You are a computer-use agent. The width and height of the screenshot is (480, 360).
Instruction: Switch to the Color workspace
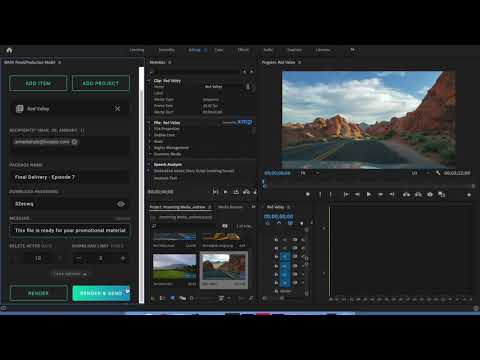(219, 50)
